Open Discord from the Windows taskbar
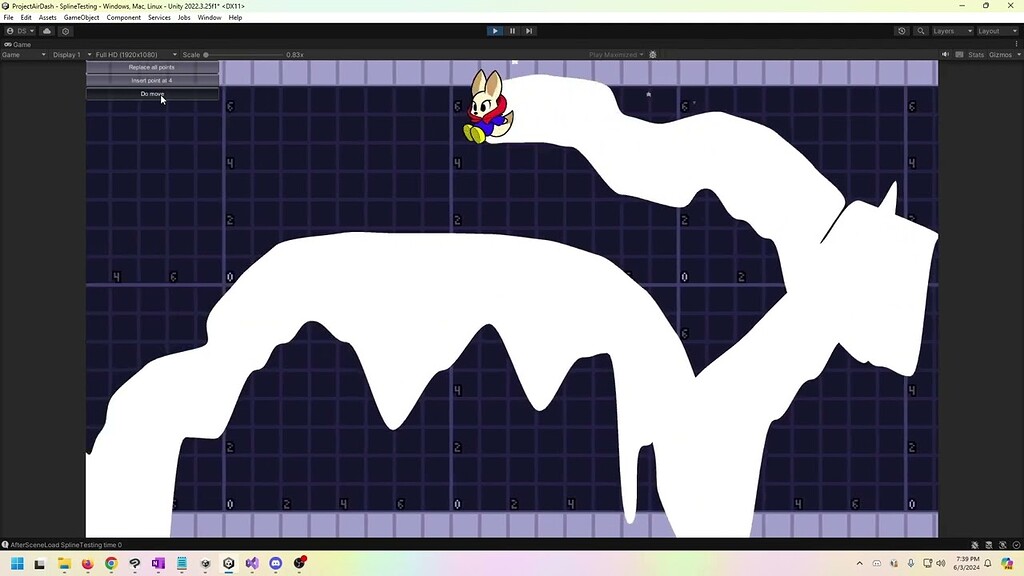Viewport: 1024px width, 576px height. (x=276, y=564)
